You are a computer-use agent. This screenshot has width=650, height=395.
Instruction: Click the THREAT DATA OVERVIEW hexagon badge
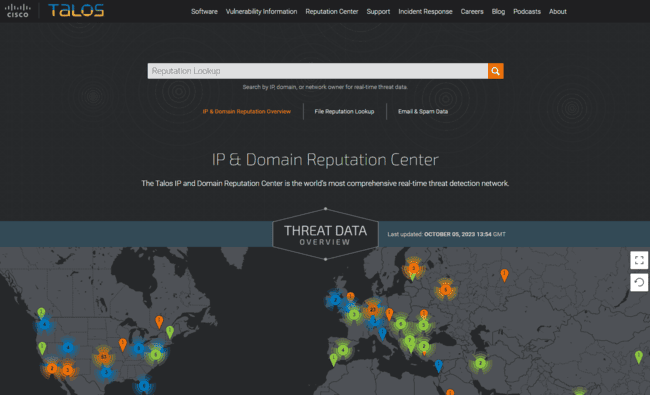click(325, 234)
